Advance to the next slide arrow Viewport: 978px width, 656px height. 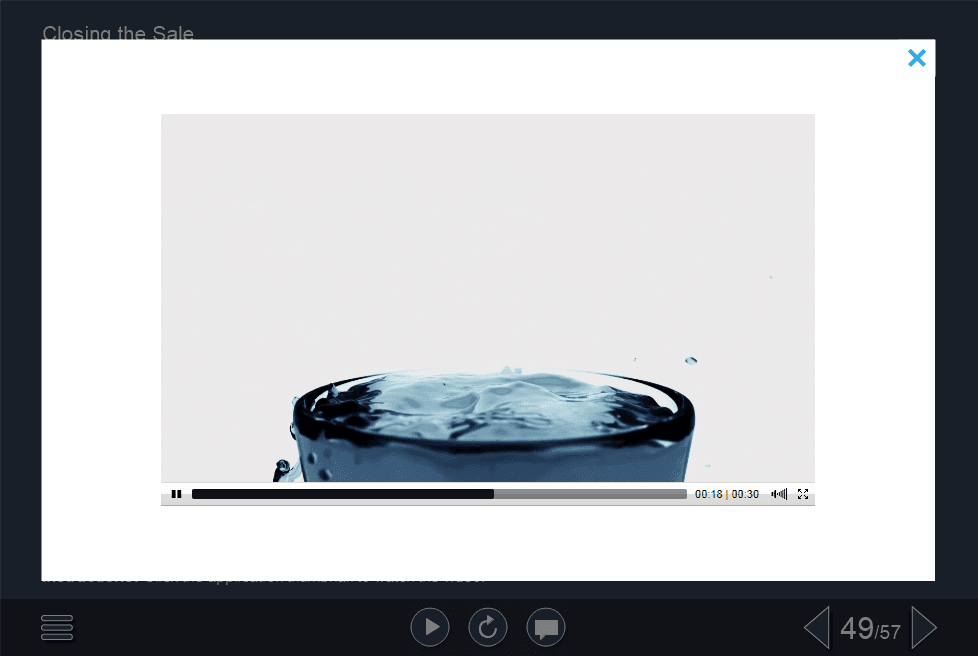924,628
